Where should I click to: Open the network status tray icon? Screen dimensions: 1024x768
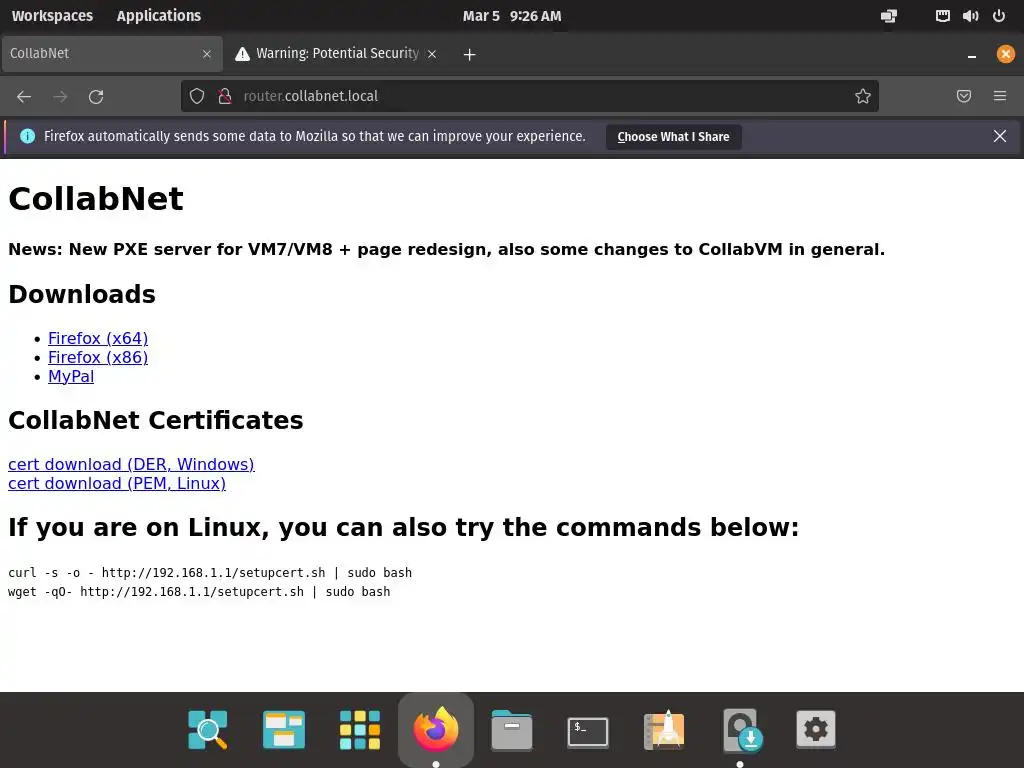(x=889, y=16)
